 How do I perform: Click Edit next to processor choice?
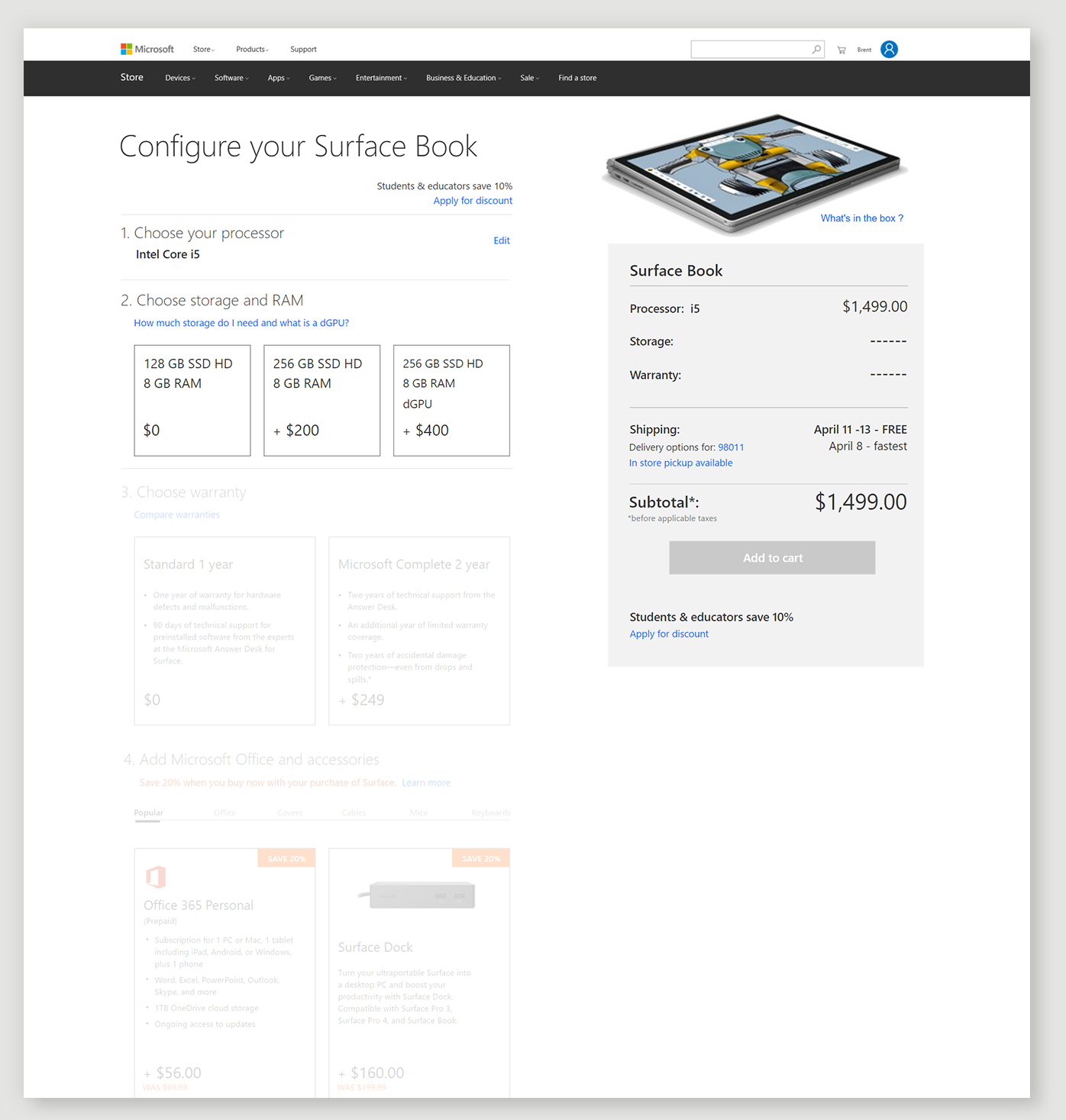(502, 240)
